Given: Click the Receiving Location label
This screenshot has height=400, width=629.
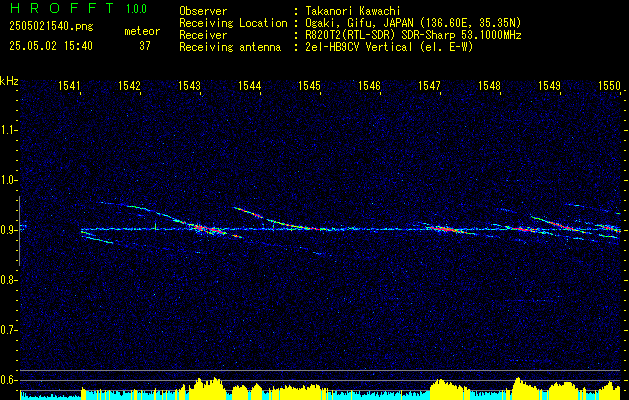Looking at the screenshot, I should 233,23.
